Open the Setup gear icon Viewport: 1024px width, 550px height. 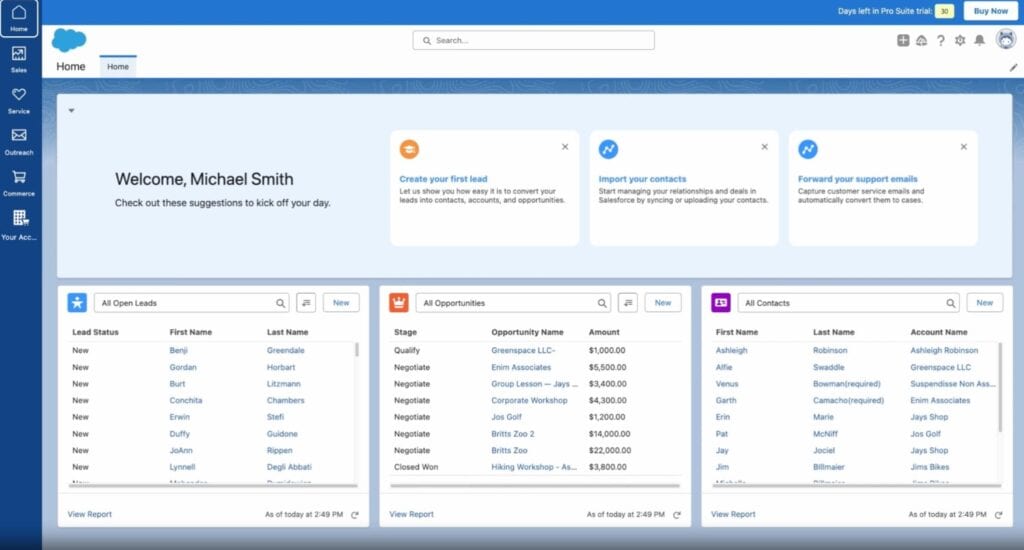point(960,40)
